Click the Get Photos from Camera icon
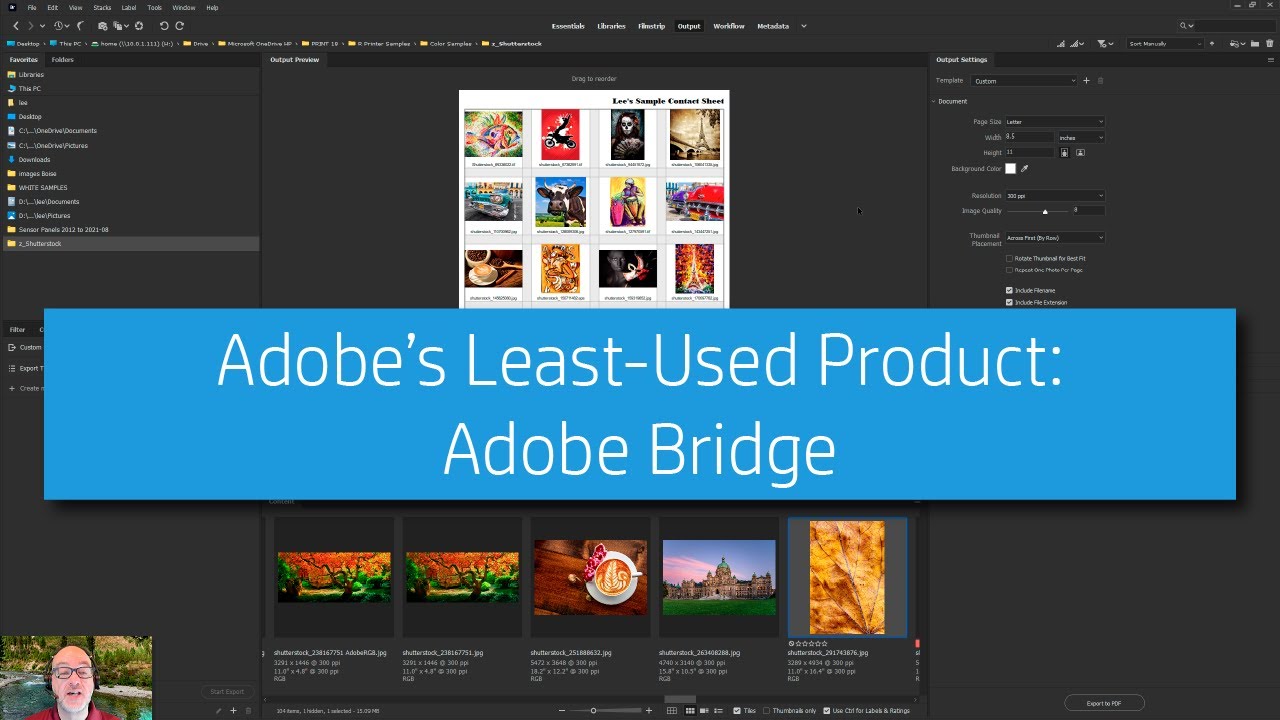 [102, 26]
